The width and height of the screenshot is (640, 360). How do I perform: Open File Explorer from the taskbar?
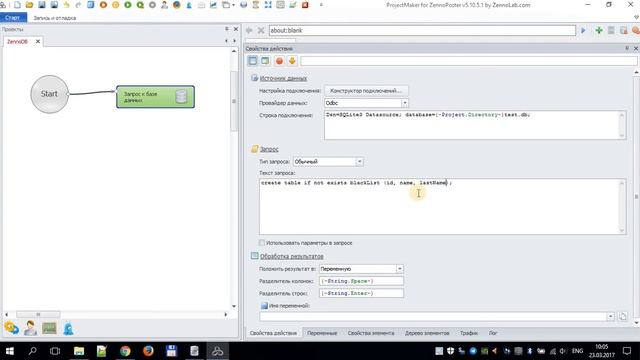pos(79,351)
